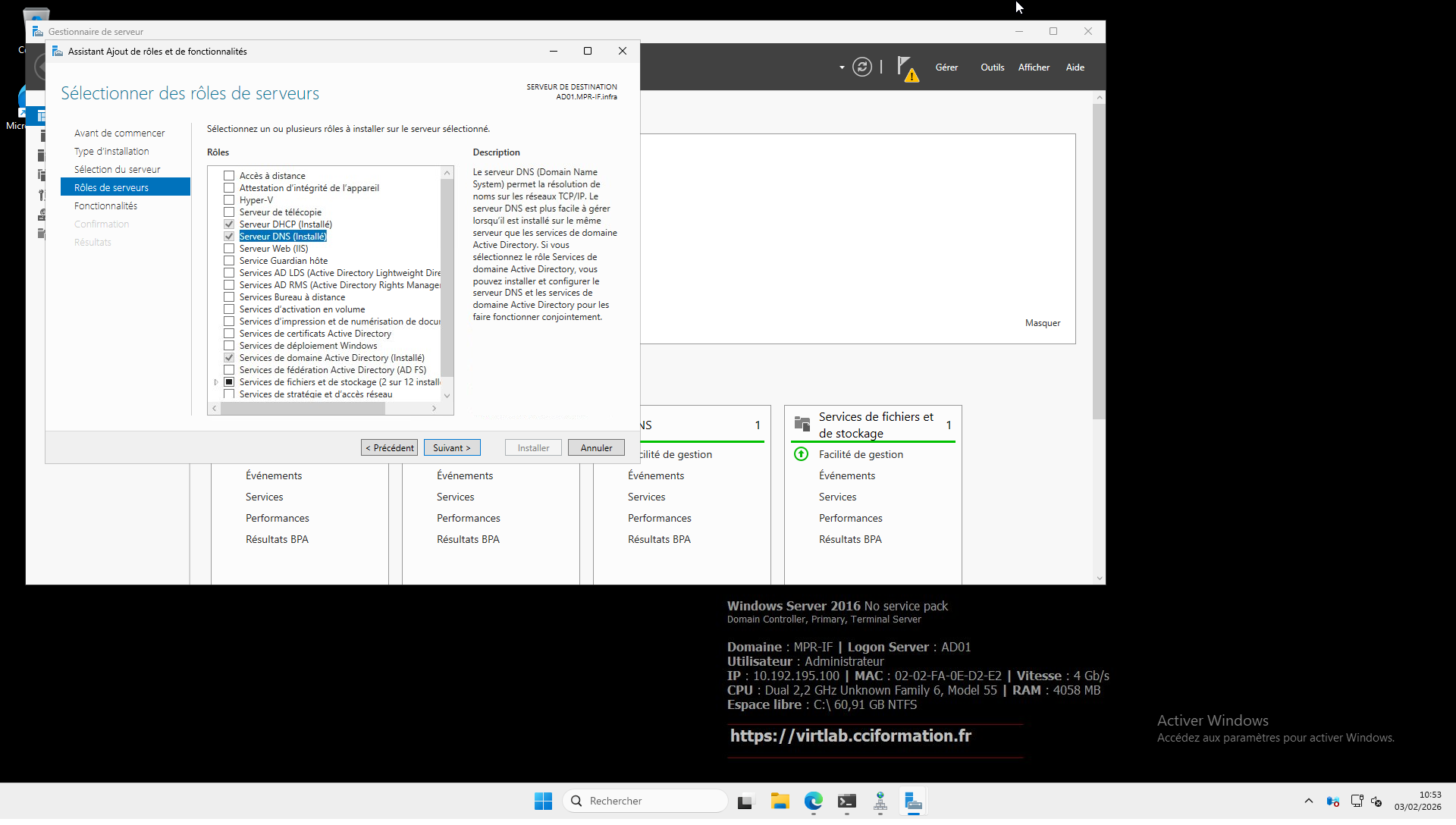Image resolution: width=1456 pixels, height=825 pixels.
Task: Enable Serveur Web (IIS) role checkbox
Action: pos(229,249)
